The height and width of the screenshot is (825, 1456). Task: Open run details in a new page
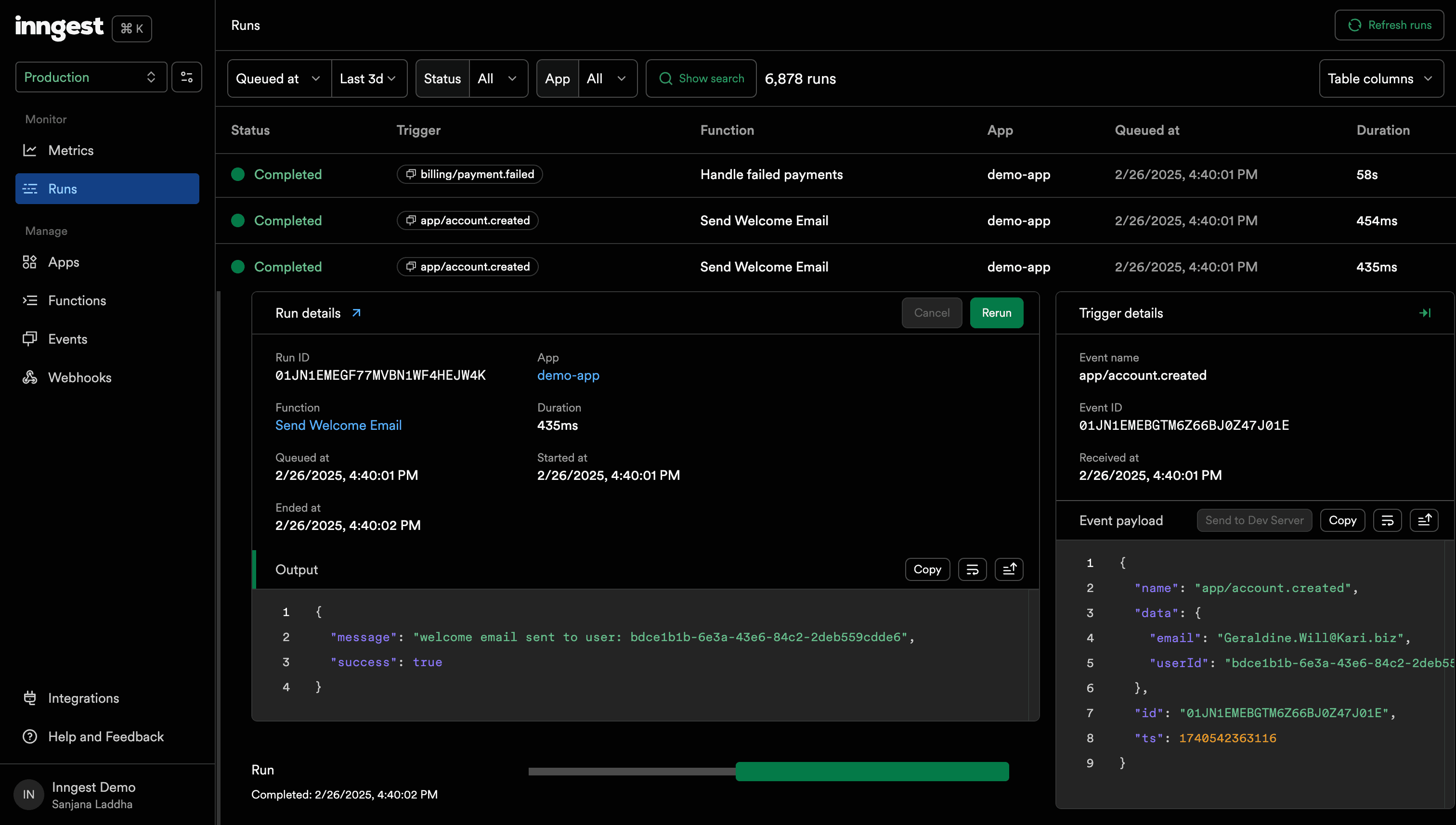pyautogui.click(x=356, y=313)
